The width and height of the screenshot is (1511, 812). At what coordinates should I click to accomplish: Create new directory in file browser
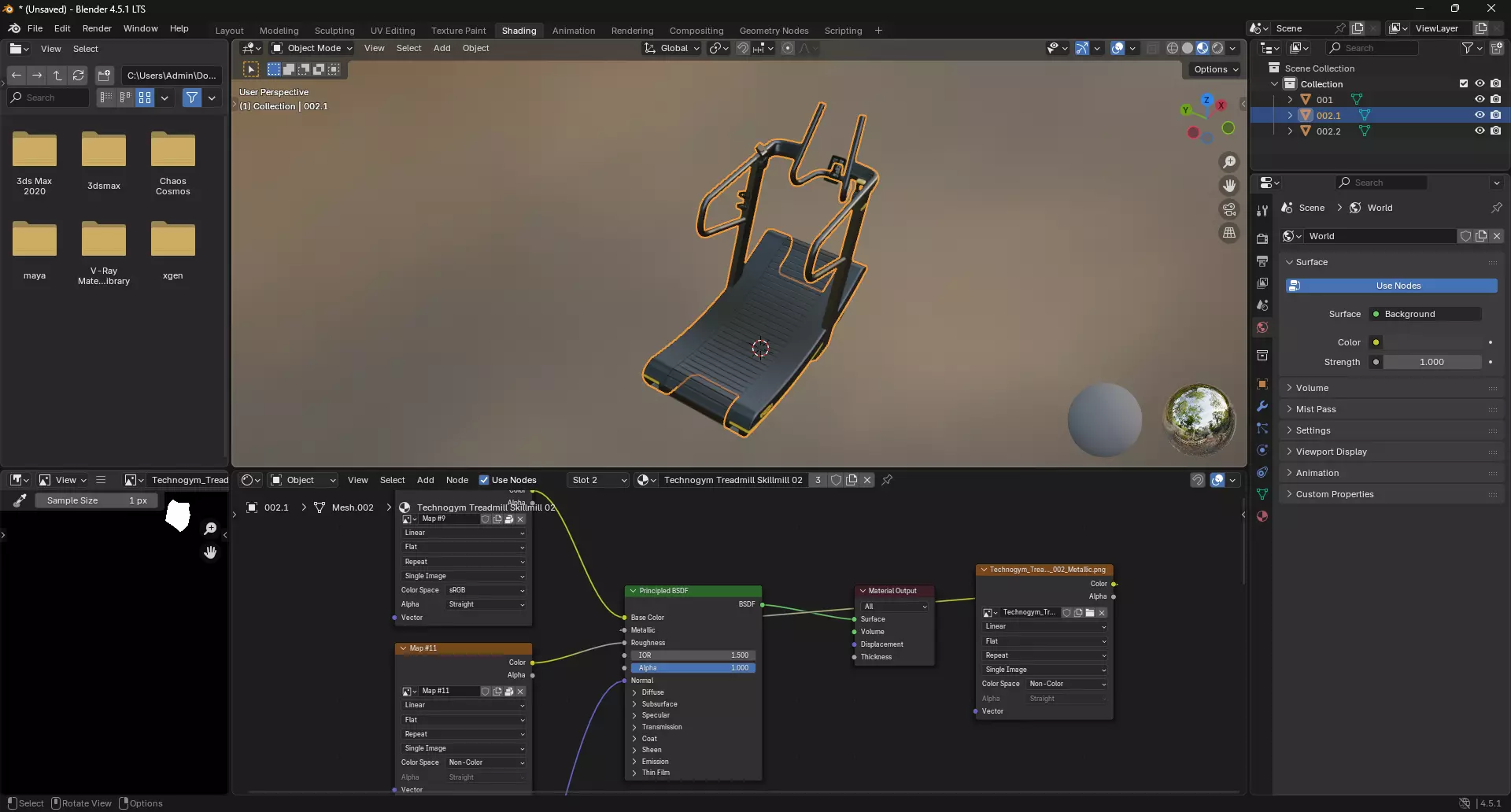point(104,76)
